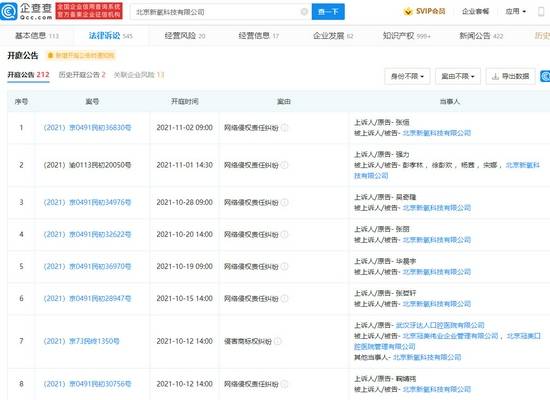Click the info icon in row 1
This screenshot has height=400, width=550.
click(x=284, y=128)
